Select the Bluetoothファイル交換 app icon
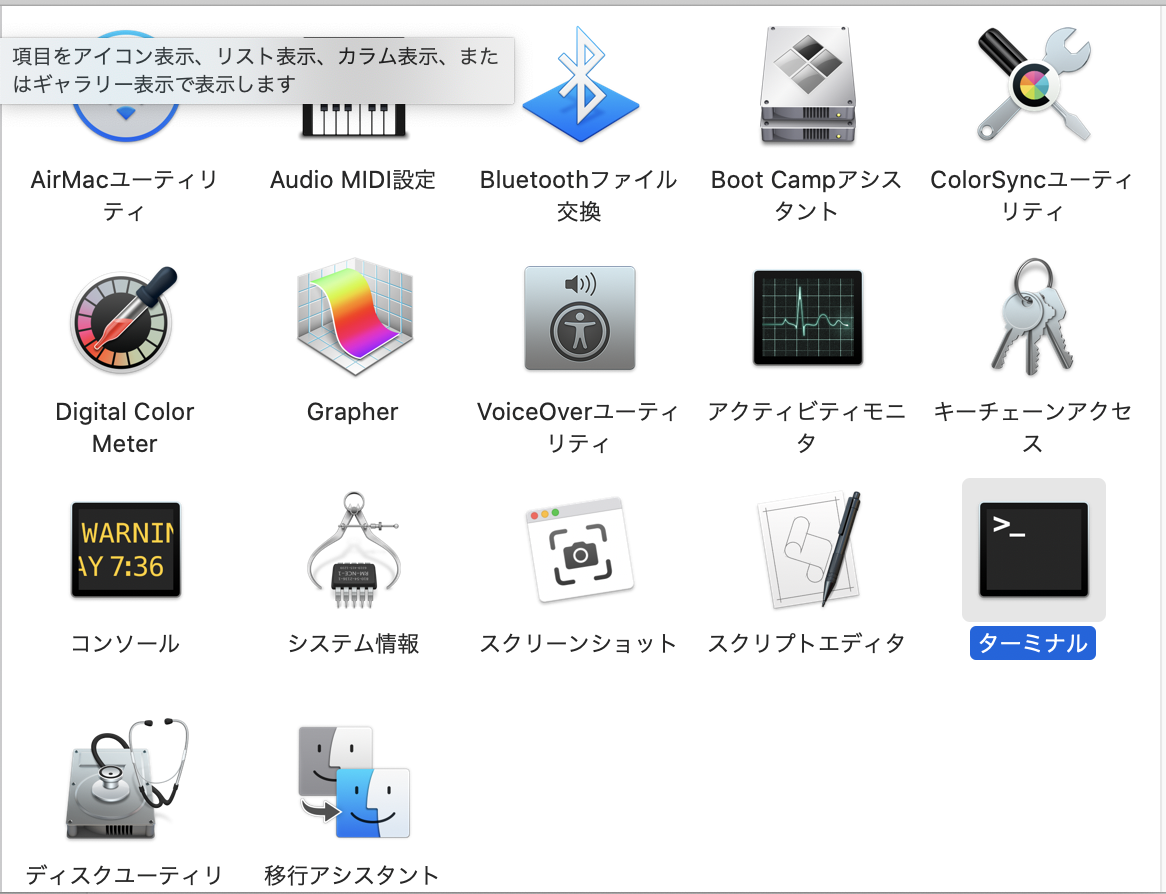Screen dimensions: 1166x894 580,85
